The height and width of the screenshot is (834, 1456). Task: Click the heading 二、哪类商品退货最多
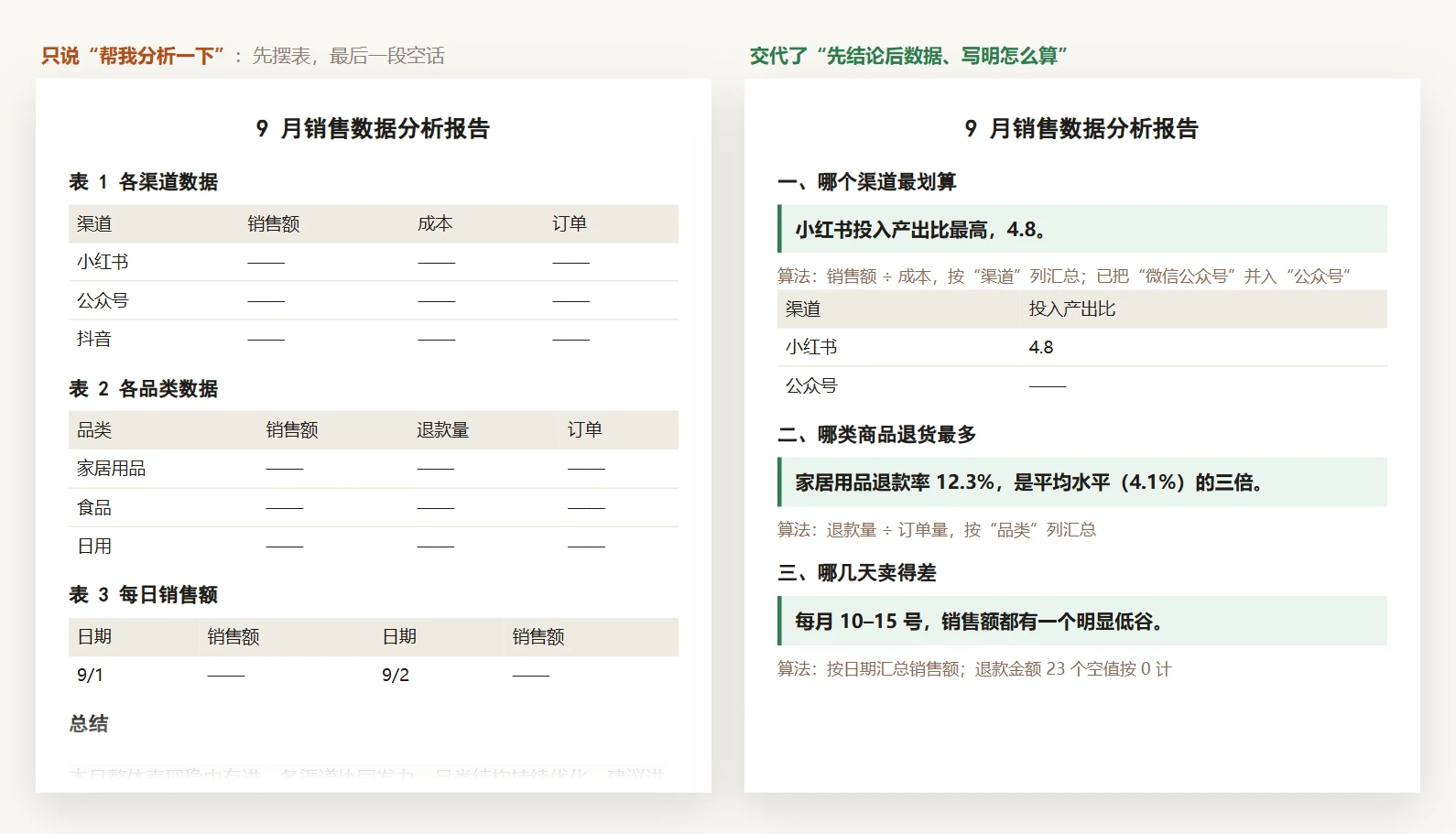[876, 435]
